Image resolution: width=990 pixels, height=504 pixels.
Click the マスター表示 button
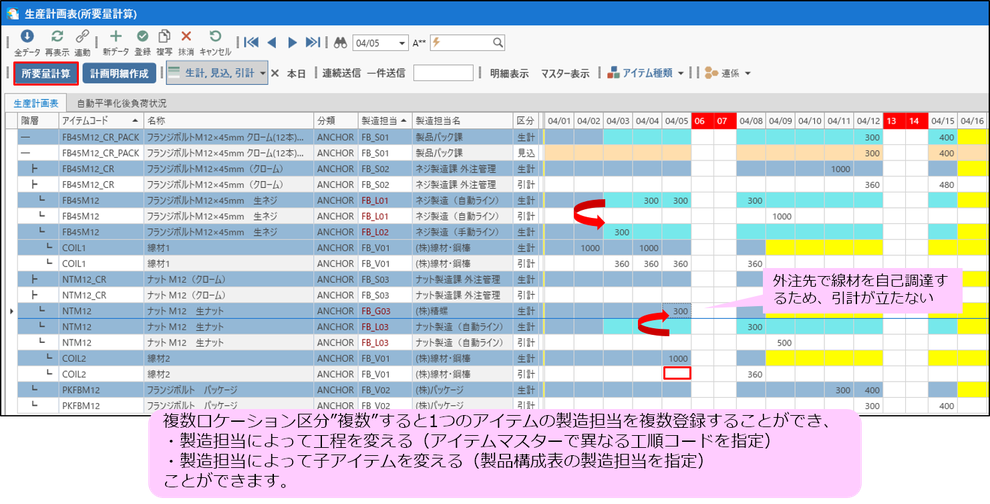pyautogui.click(x=564, y=74)
